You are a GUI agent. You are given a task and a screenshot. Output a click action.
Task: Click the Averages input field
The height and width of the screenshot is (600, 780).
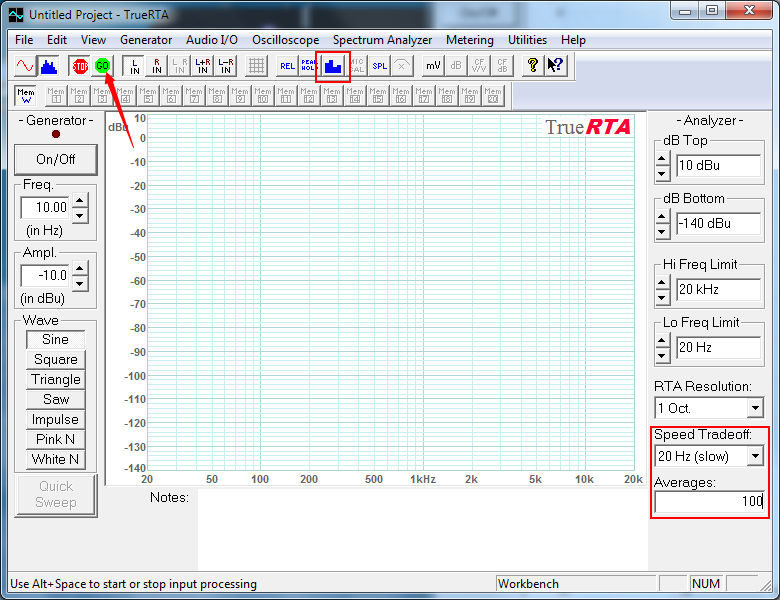pos(709,501)
